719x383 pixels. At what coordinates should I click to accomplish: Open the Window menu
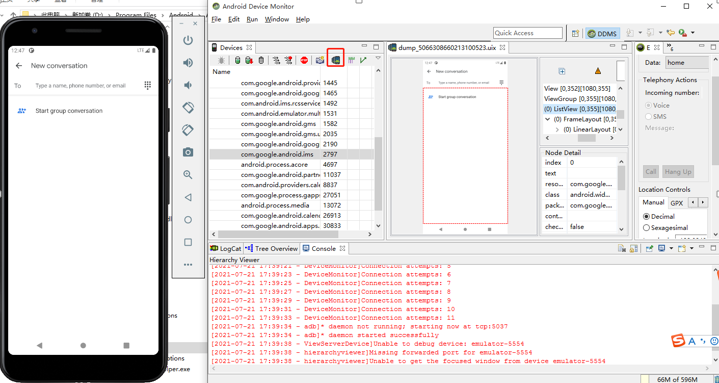277,19
